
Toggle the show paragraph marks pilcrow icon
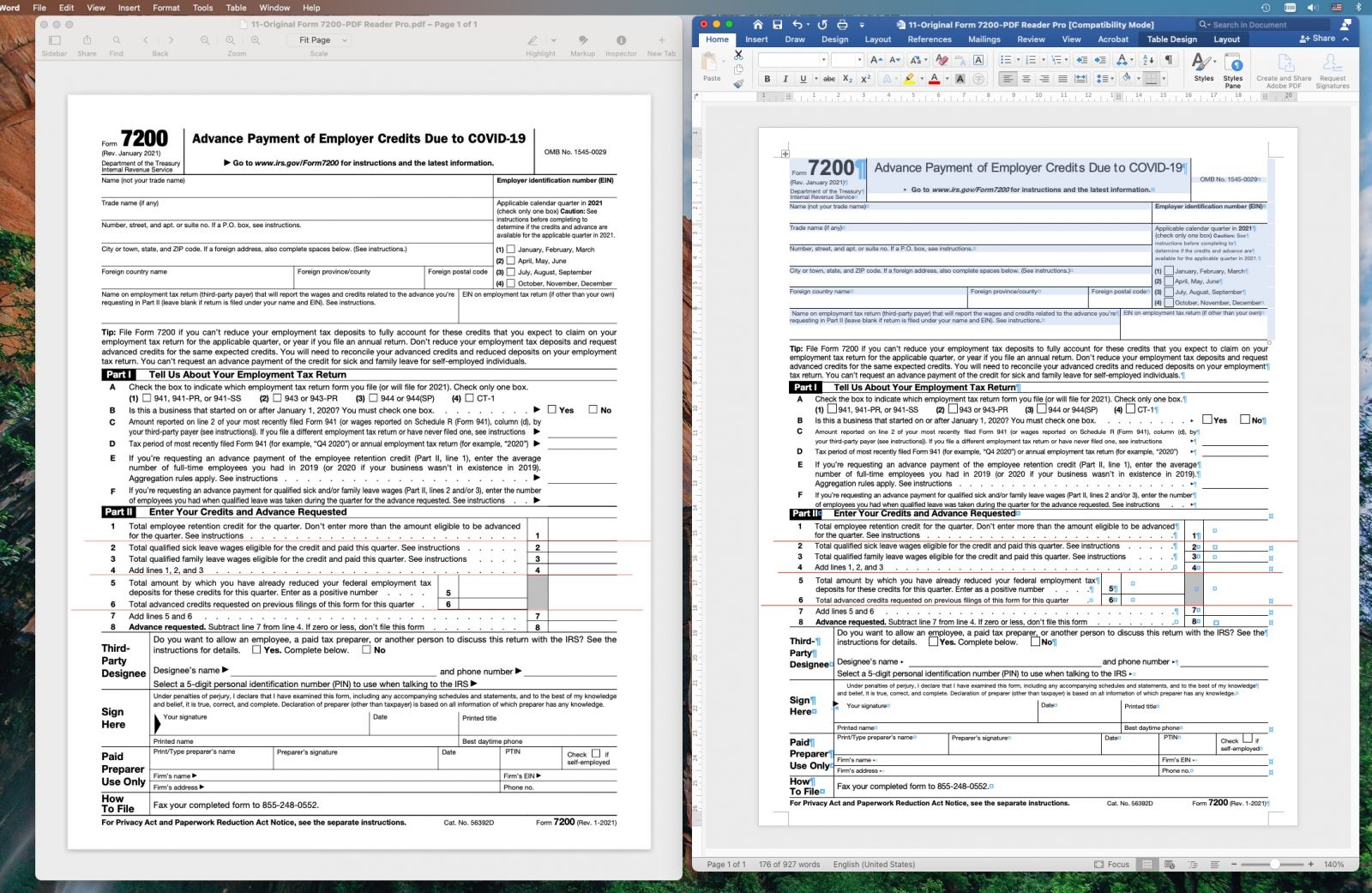(1168, 59)
